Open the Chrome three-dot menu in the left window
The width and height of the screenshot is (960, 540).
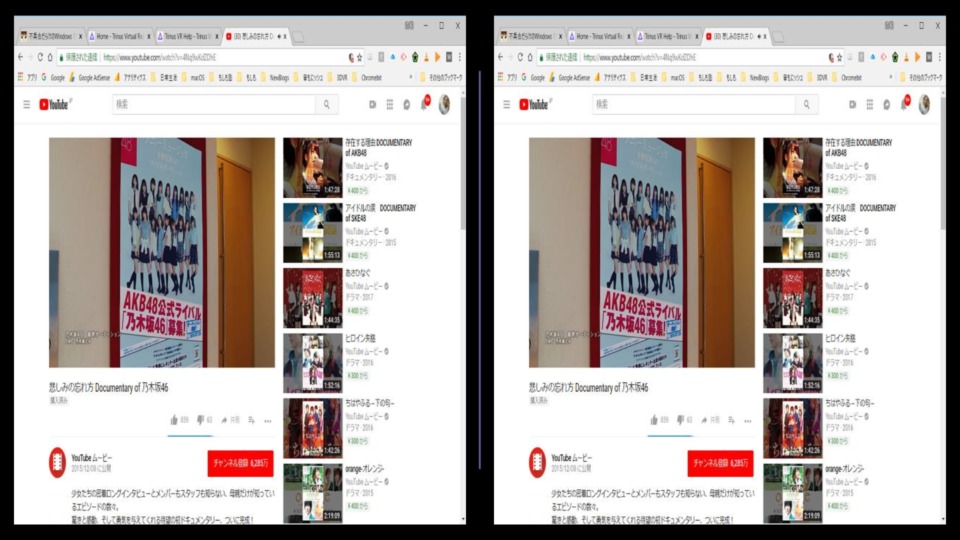pyautogui.click(x=459, y=57)
